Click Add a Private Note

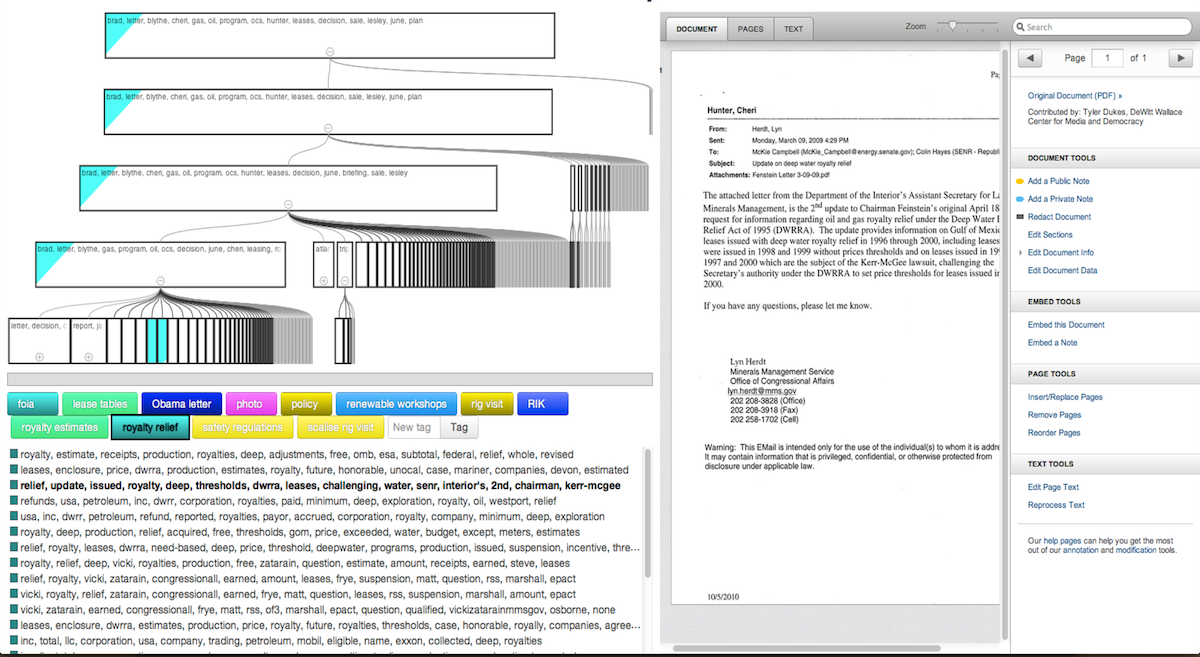click(1060, 199)
